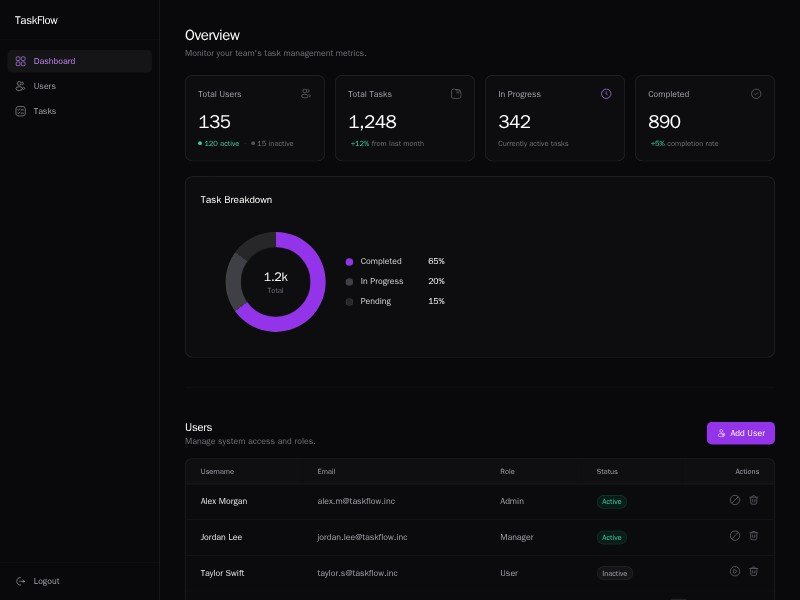The image size is (800, 600).
Task: Click the Dashboard grid icon in sidebar
Action: pos(21,61)
